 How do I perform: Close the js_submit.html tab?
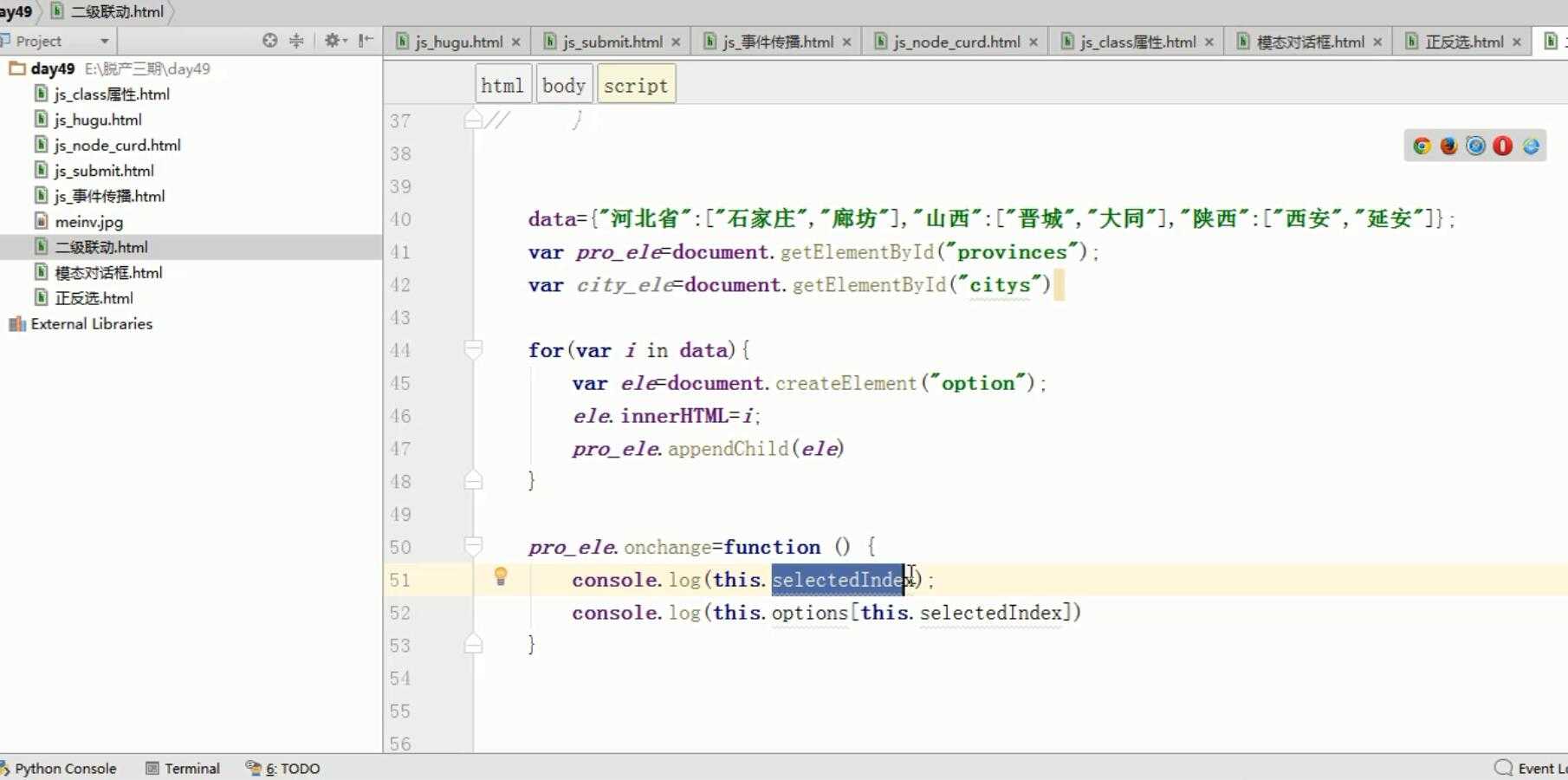(x=676, y=42)
